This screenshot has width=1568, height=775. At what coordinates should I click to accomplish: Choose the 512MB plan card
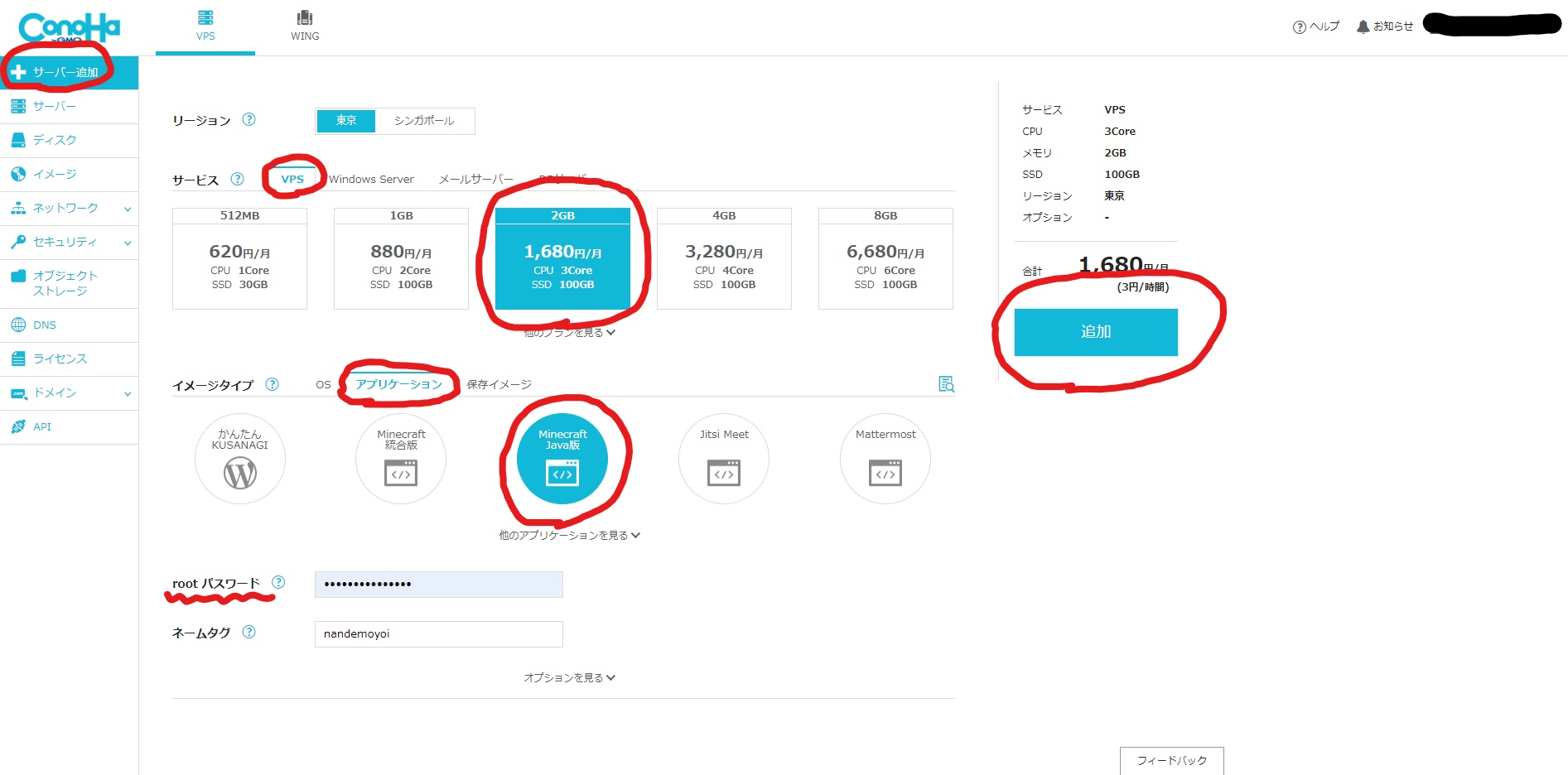click(x=239, y=258)
